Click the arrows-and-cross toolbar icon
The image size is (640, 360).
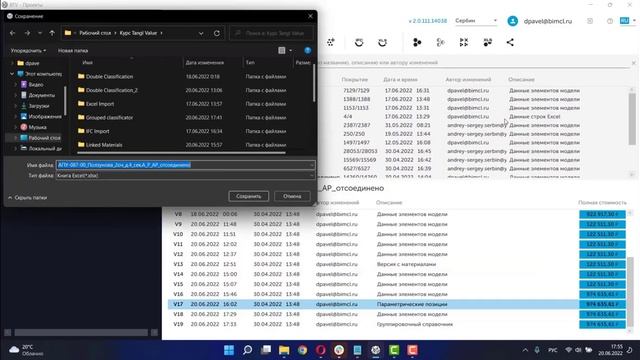pyautogui.click(x=464, y=42)
